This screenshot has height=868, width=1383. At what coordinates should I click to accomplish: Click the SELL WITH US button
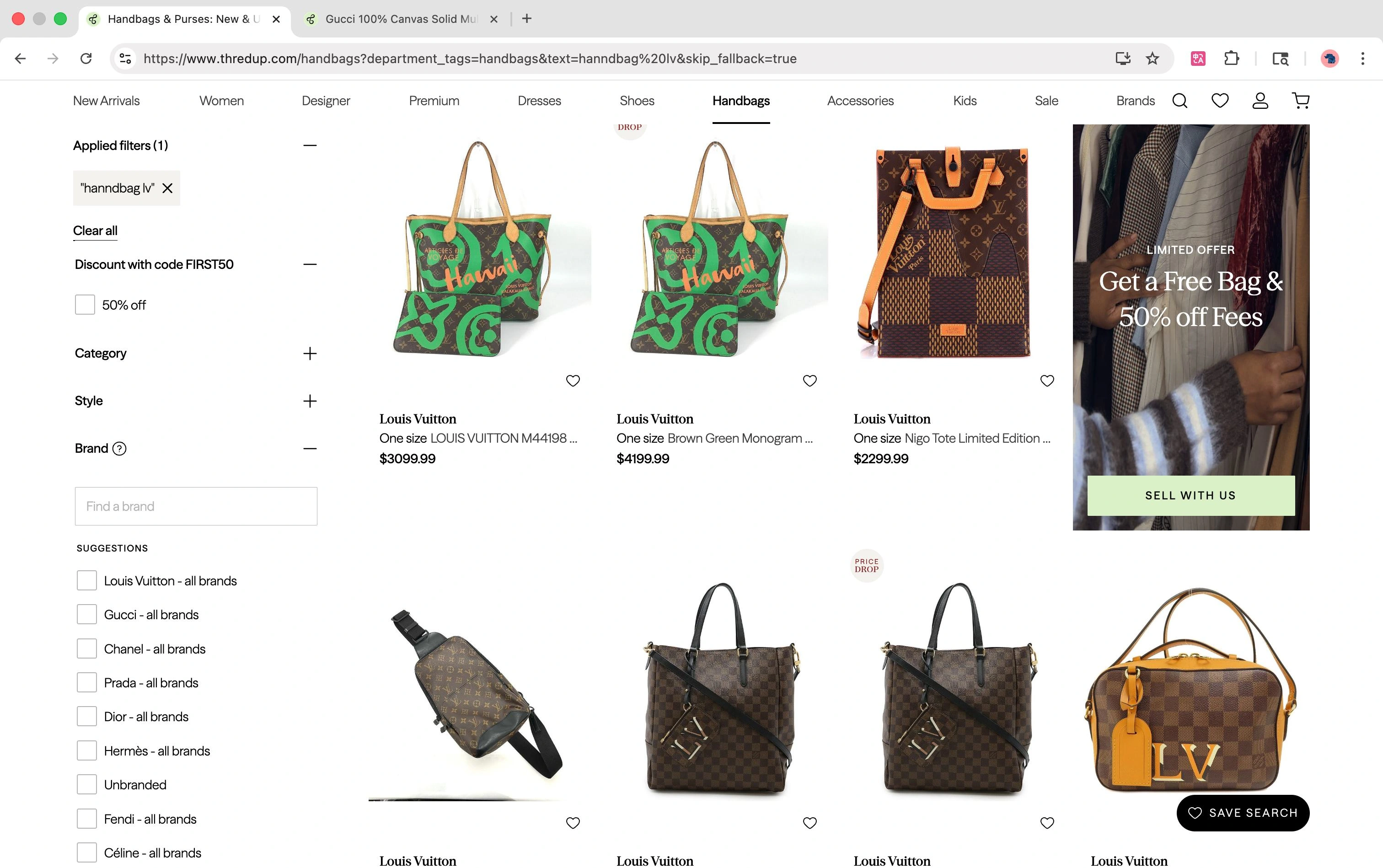1190,495
